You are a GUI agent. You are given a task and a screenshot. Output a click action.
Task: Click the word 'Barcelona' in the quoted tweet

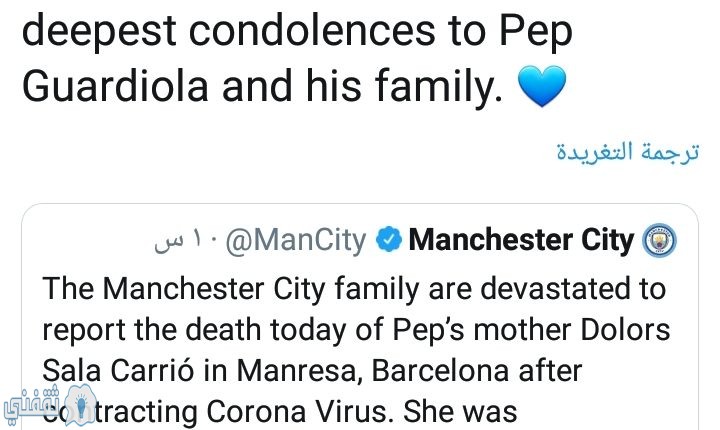(x=439, y=371)
